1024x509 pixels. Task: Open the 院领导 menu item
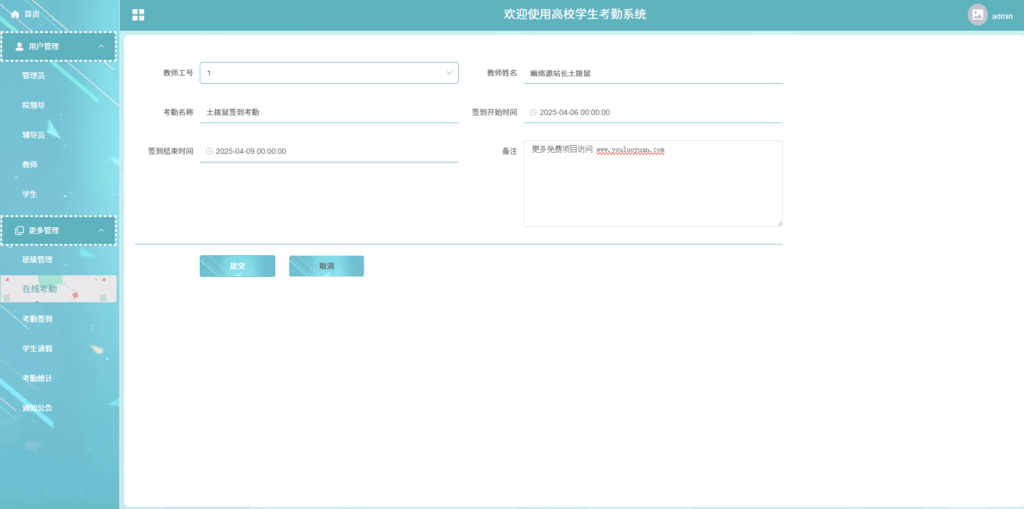pos(33,105)
